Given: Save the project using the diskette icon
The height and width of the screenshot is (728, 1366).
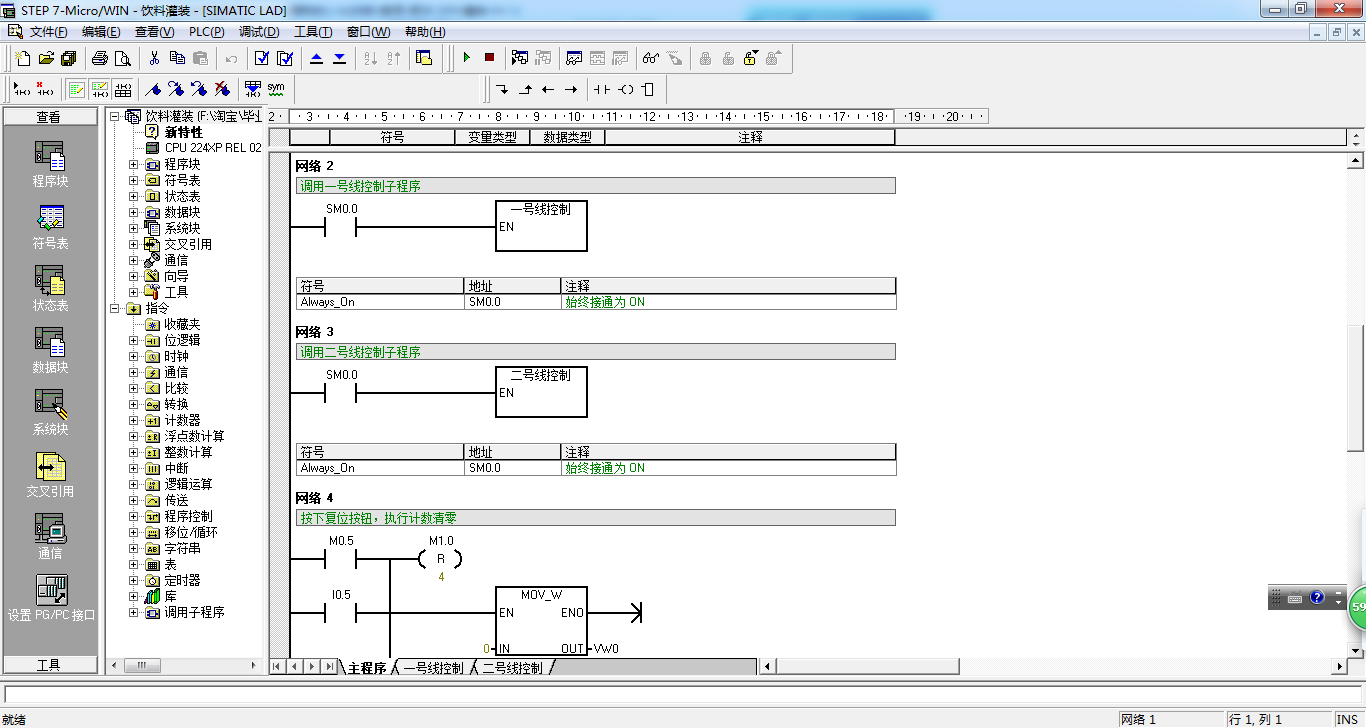Looking at the screenshot, I should (68, 58).
